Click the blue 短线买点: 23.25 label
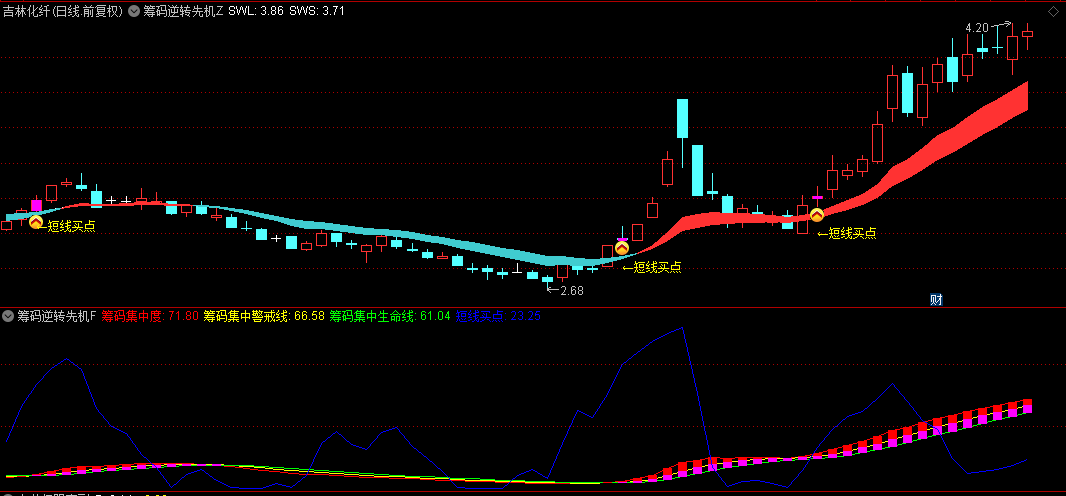Screen dimensions: 1066x496 click(498, 316)
